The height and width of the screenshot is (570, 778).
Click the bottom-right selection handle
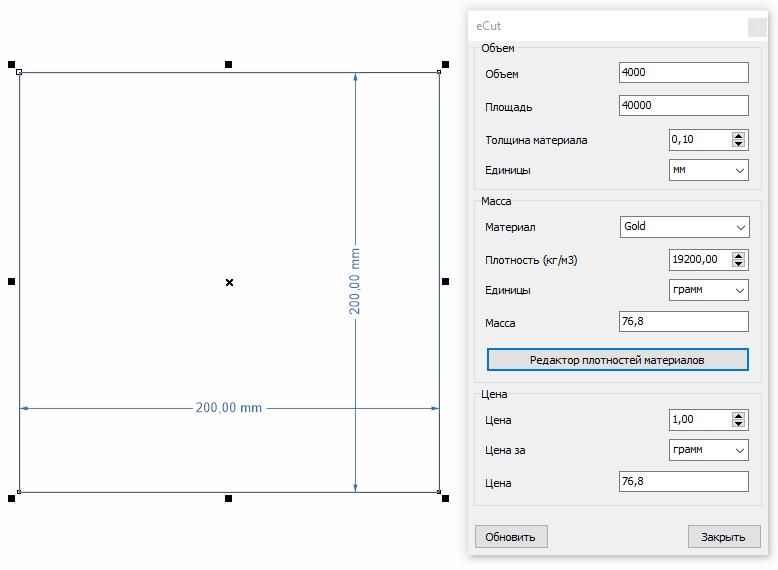coord(446,498)
